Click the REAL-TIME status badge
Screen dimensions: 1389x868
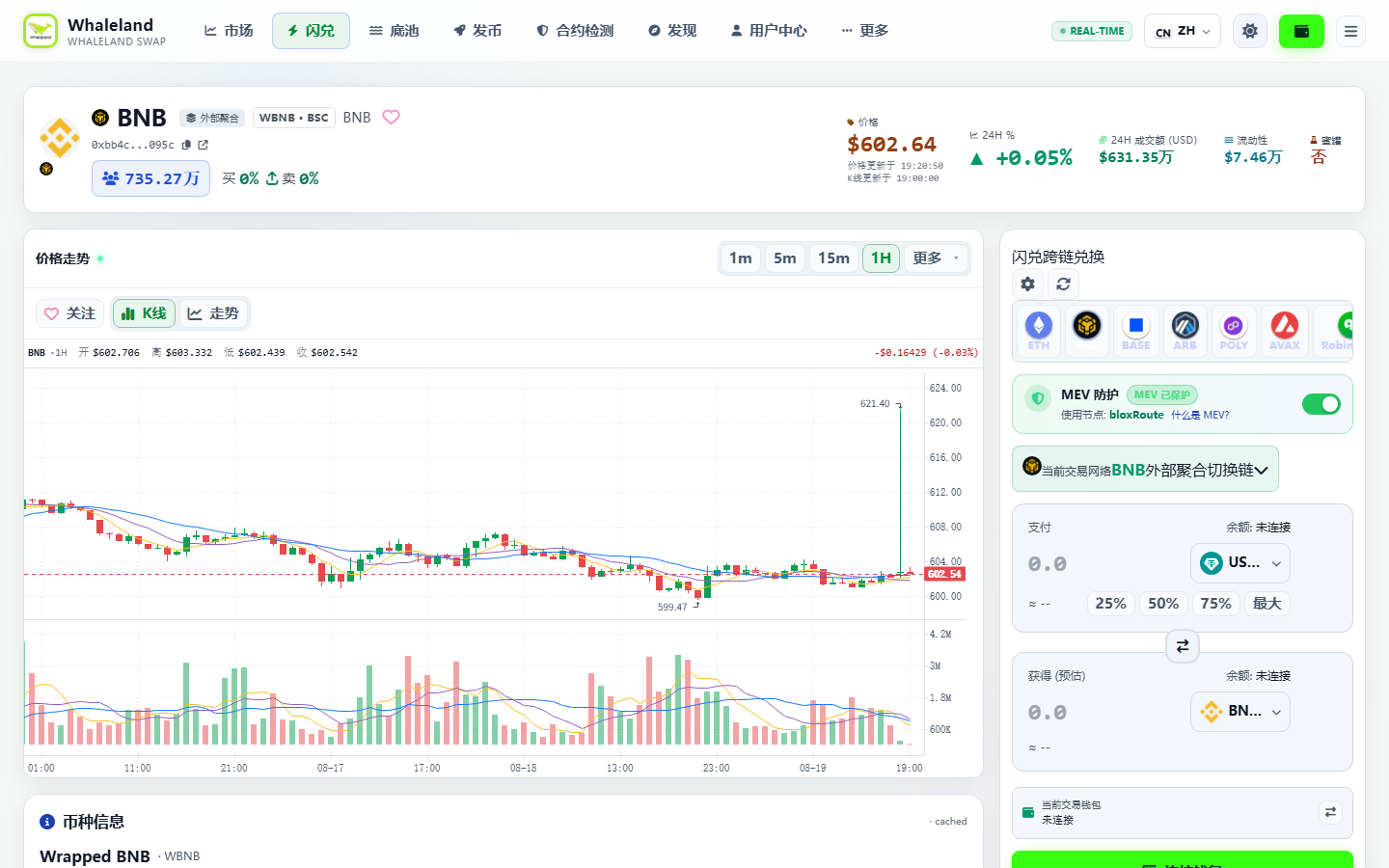pos(1092,31)
